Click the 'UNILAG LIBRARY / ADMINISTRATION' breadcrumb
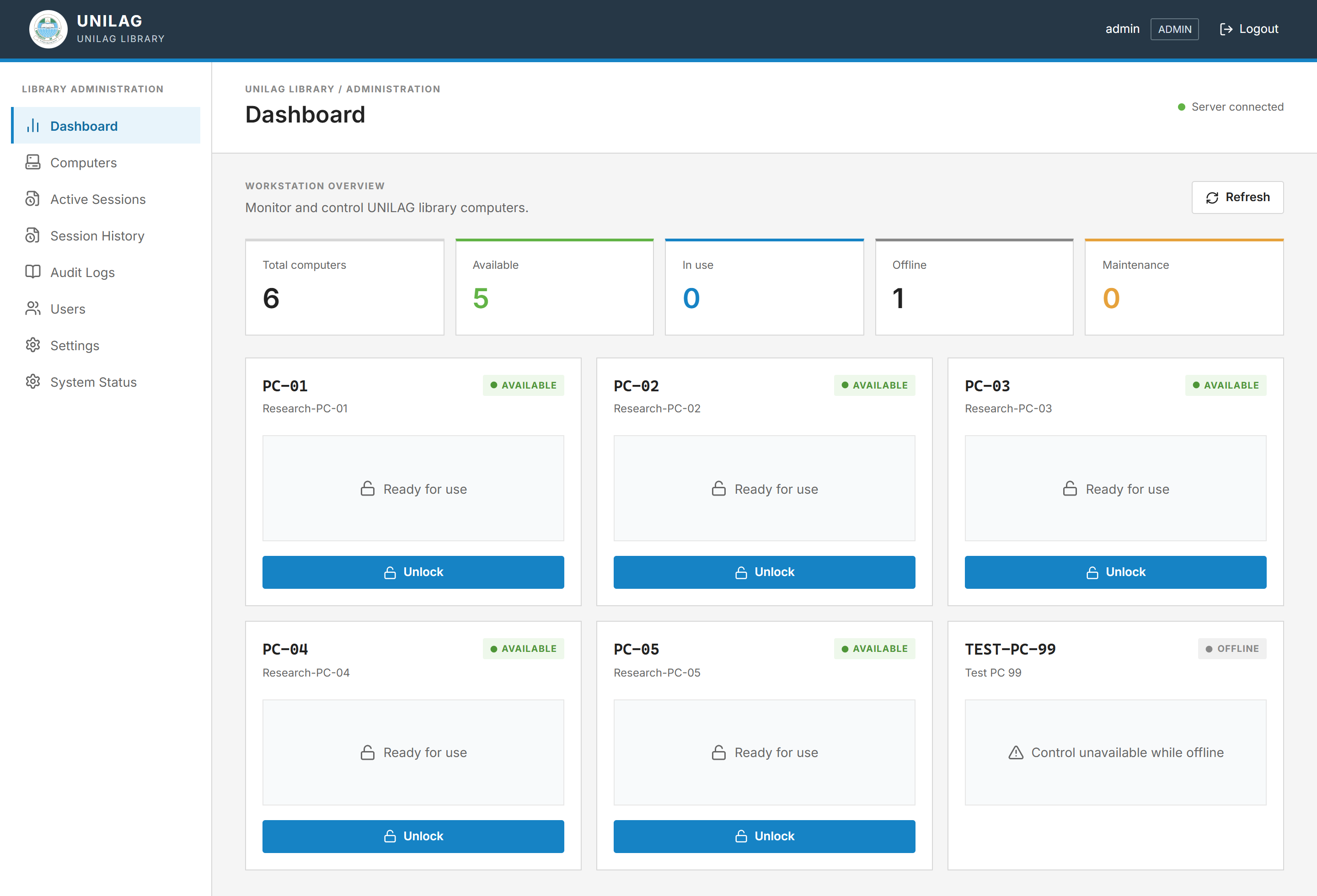The width and height of the screenshot is (1317, 896). [x=343, y=89]
